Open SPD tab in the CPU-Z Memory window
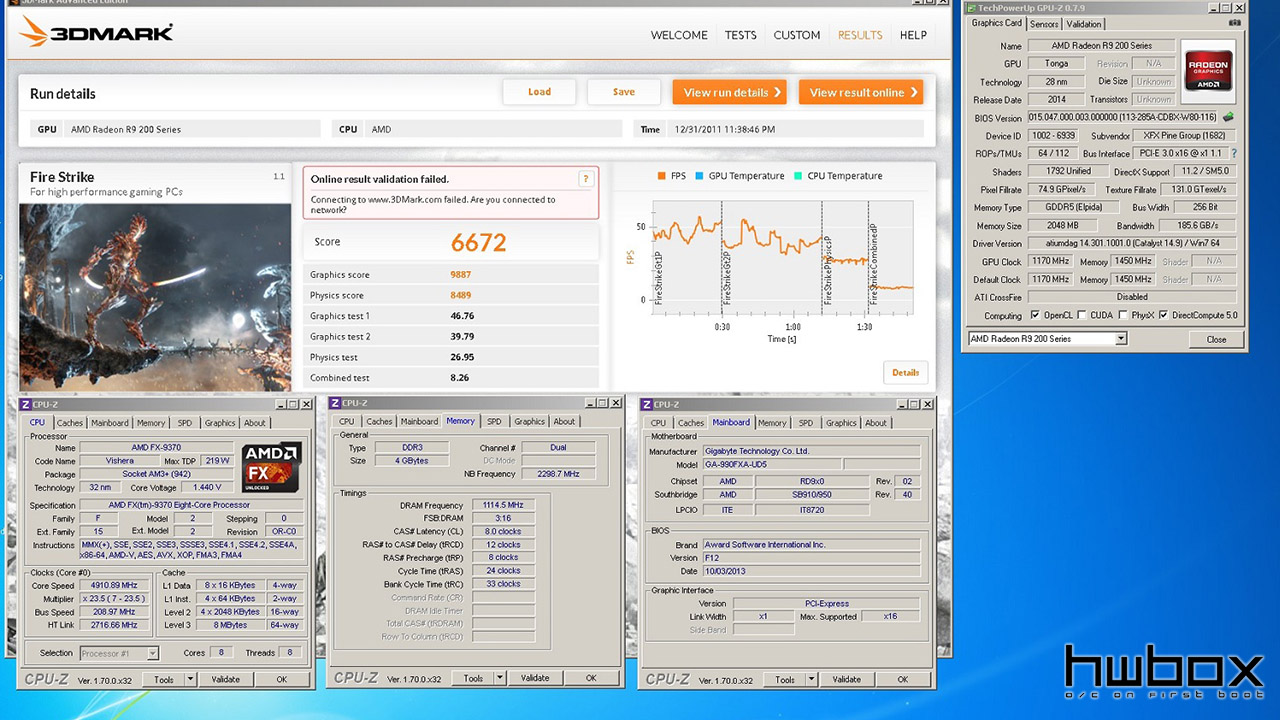 [494, 421]
